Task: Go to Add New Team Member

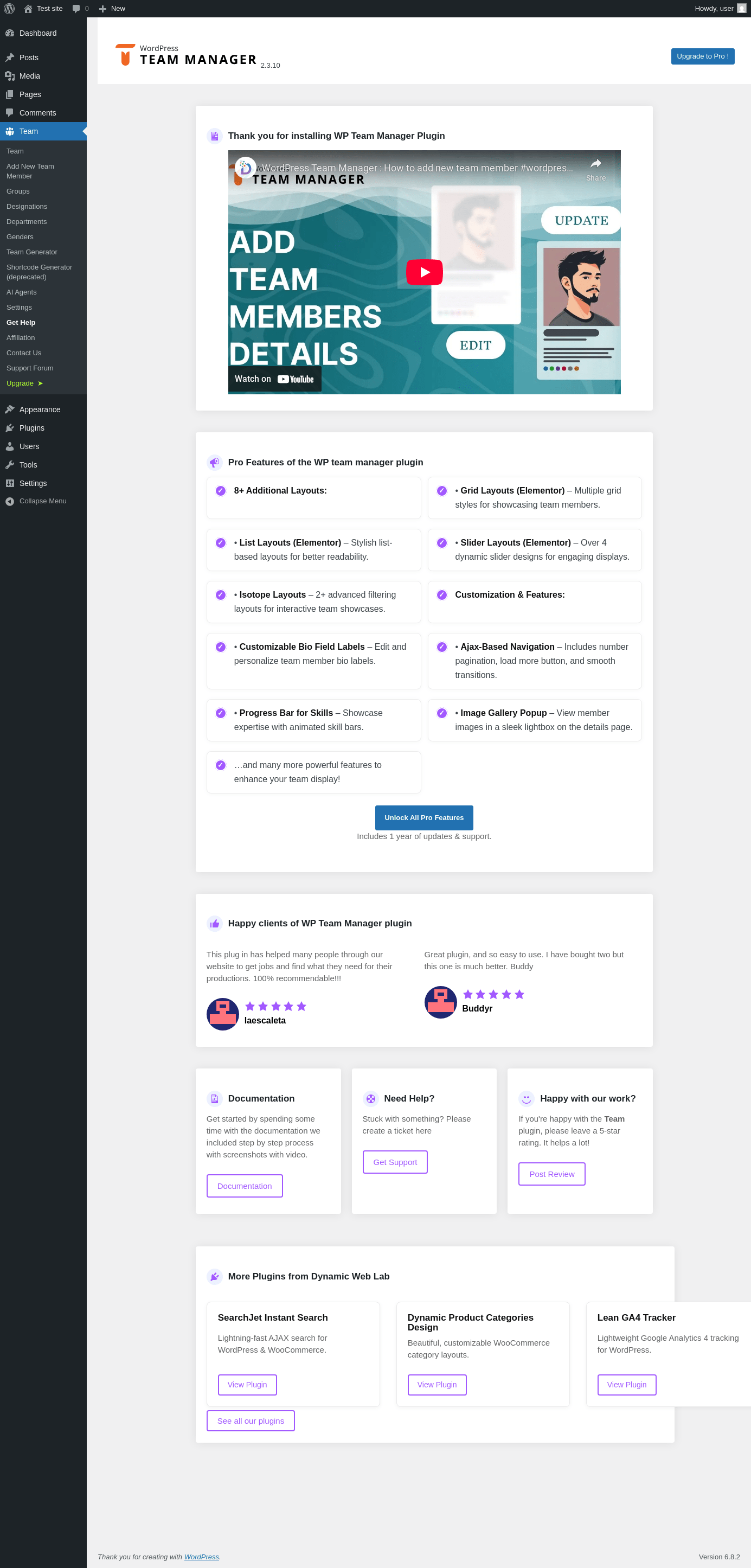Action: [43, 171]
